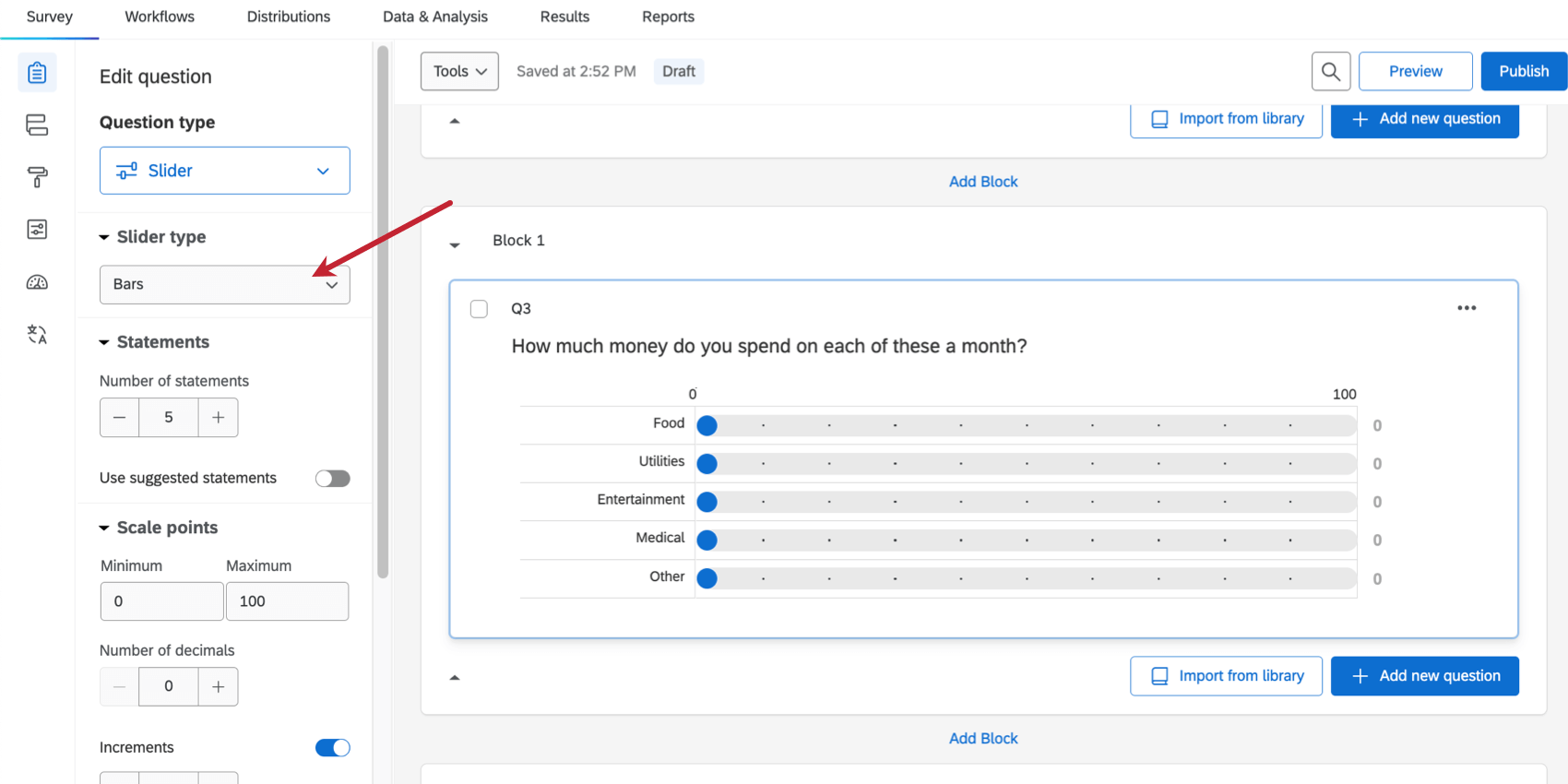Click the left panel vertical scrollbar
The height and width of the screenshot is (784, 1568).
click(383, 312)
